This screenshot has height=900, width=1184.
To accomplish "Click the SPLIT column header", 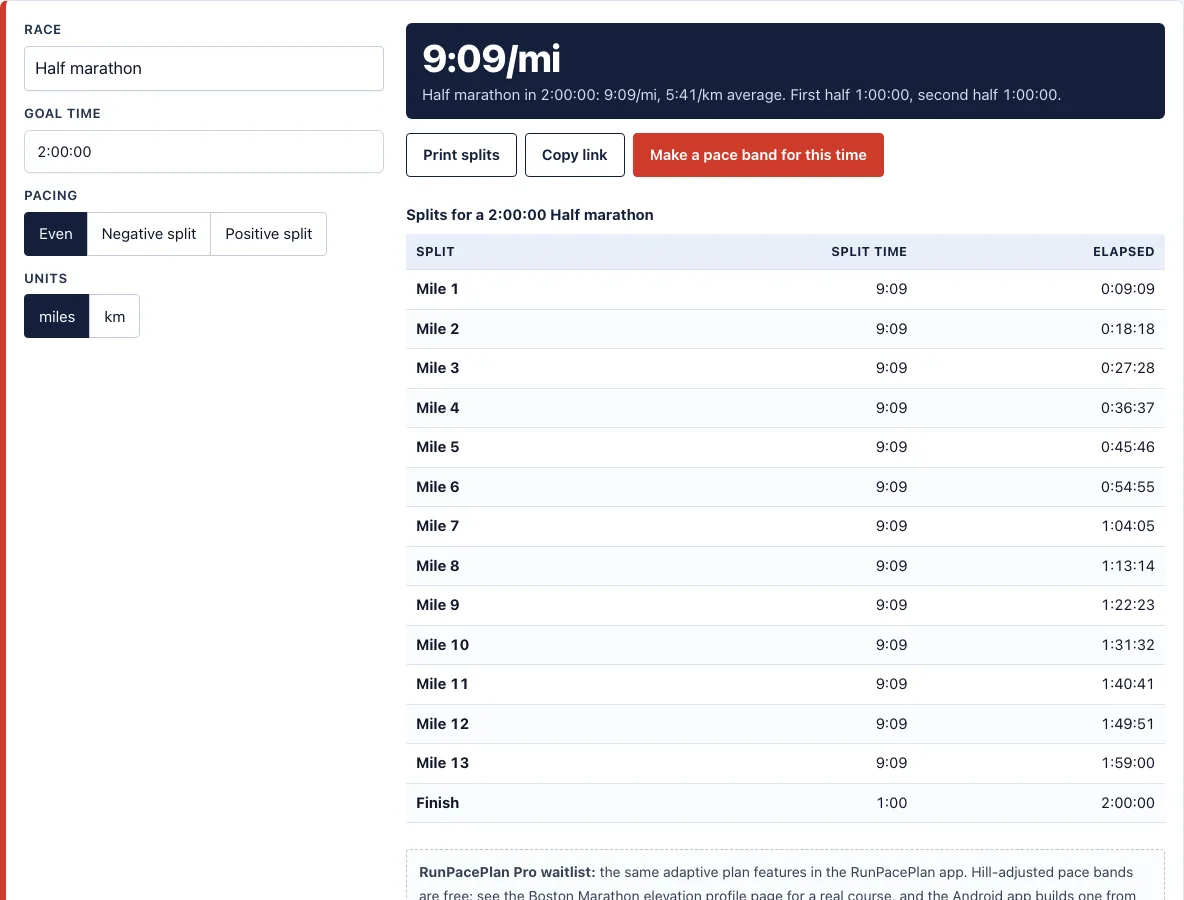I will (x=436, y=252).
